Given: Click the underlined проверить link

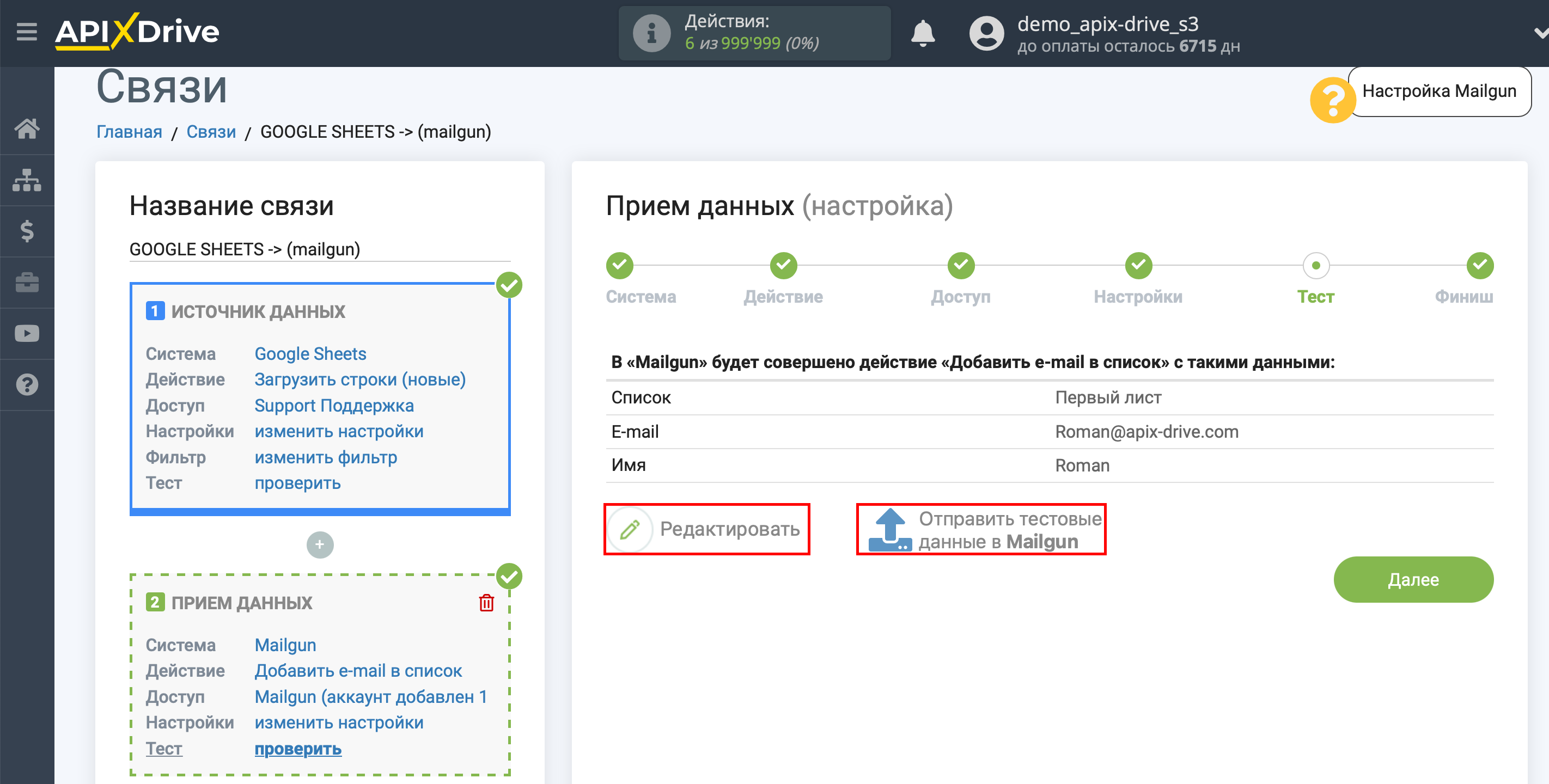Looking at the screenshot, I should pyautogui.click(x=297, y=749).
